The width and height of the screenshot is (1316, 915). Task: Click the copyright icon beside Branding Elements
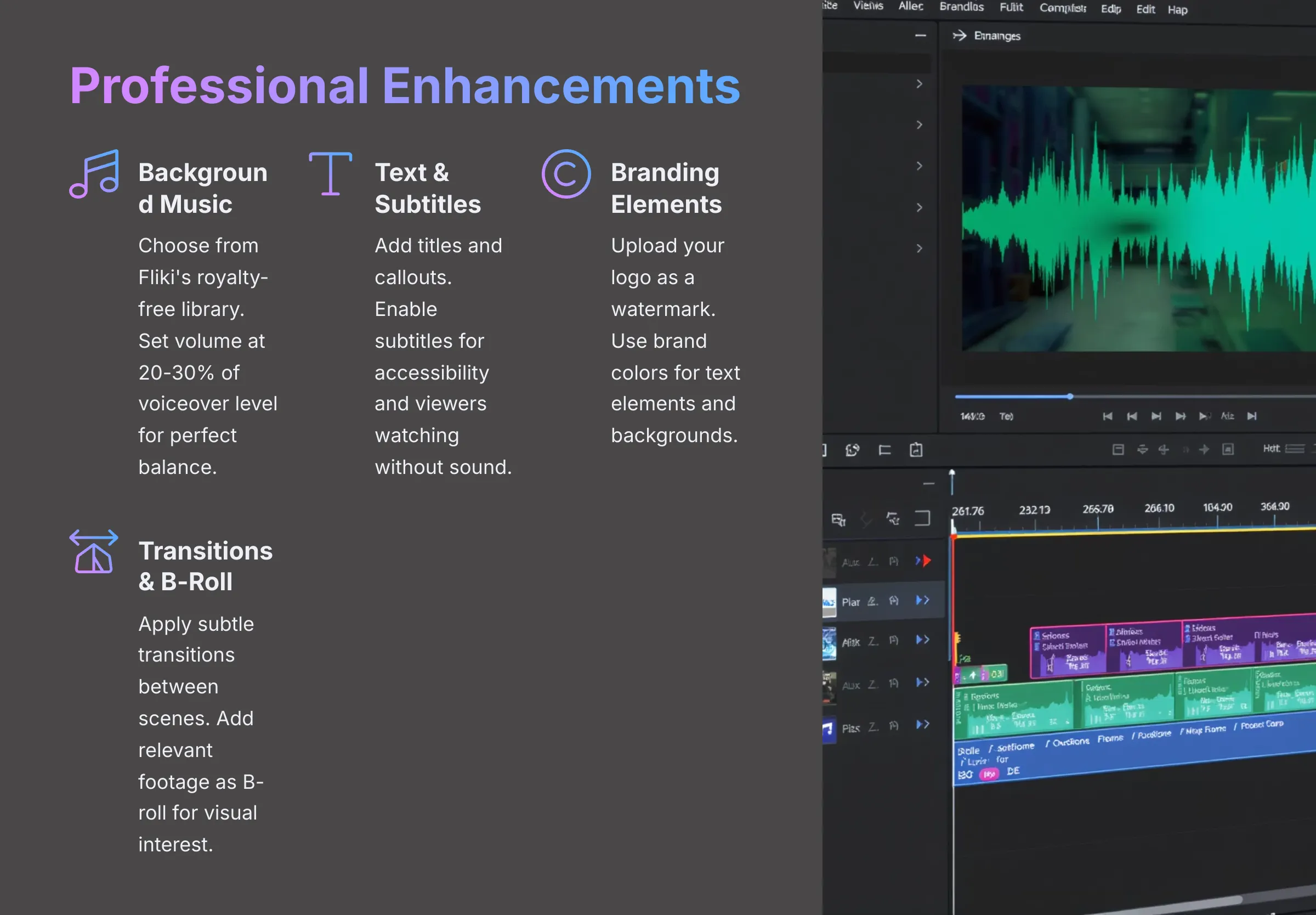pyautogui.click(x=566, y=174)
